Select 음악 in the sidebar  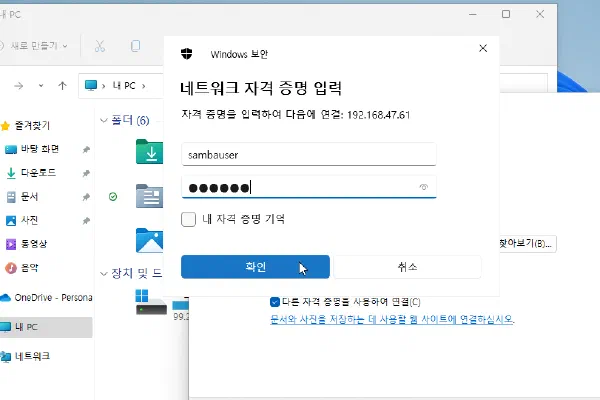tap(29, 268)
